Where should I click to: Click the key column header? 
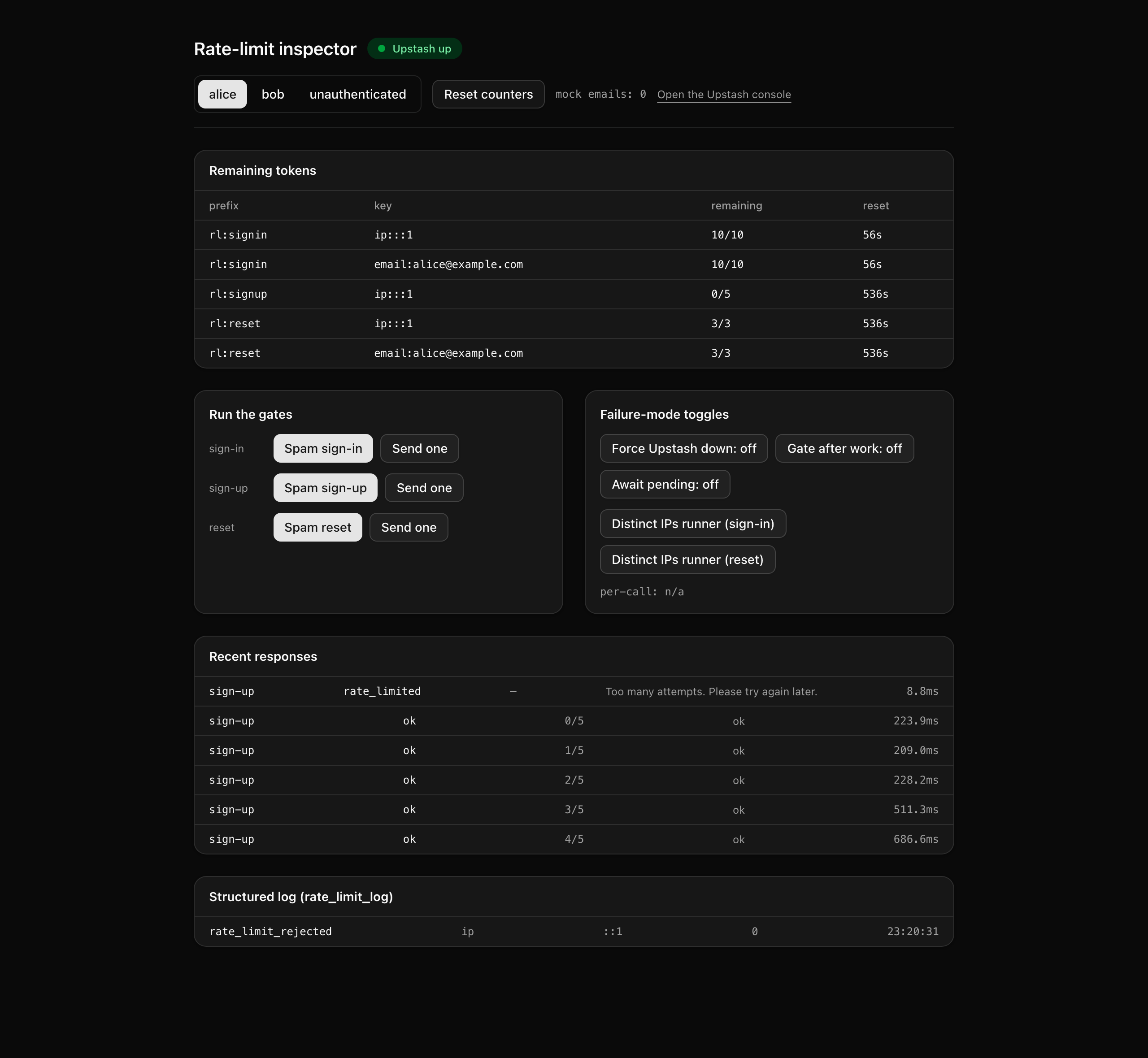point(383,205)
